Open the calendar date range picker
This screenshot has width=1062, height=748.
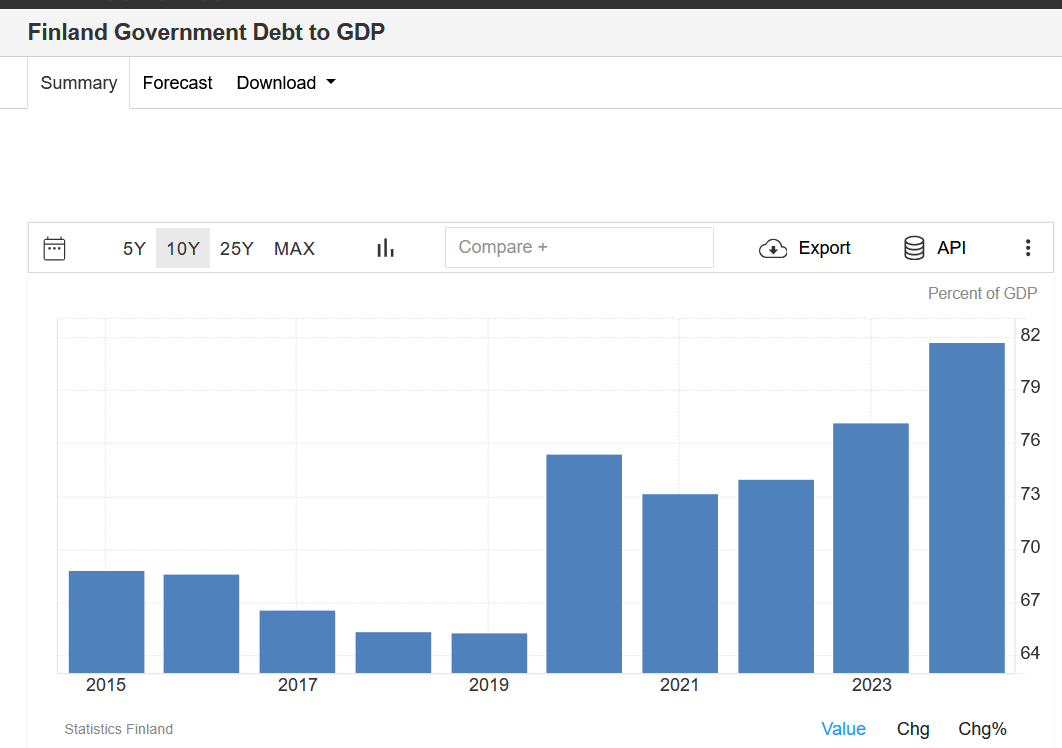click(55, 248)
